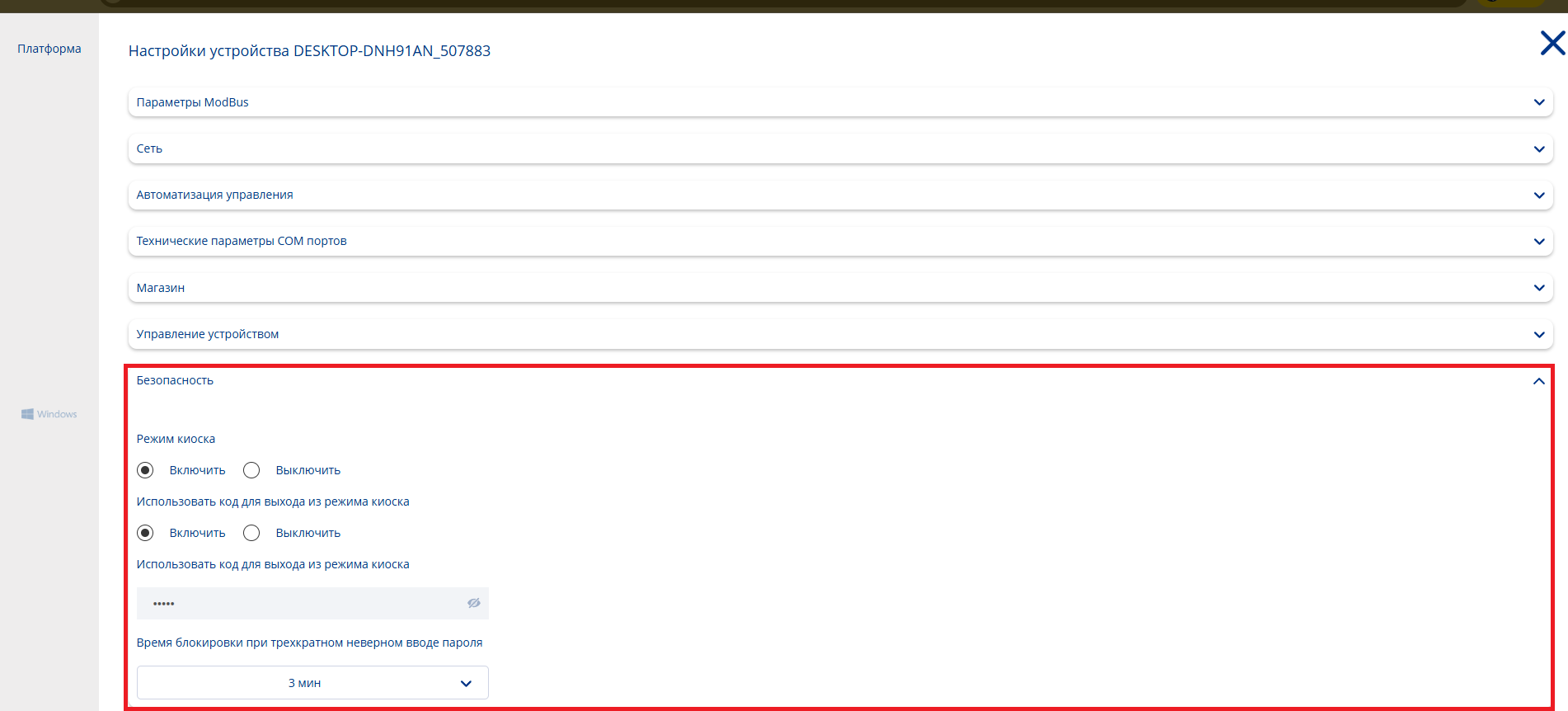Open the Платформа sidebar item
This screenshot has height=711, width=1568.
click(x=49, y=49)
